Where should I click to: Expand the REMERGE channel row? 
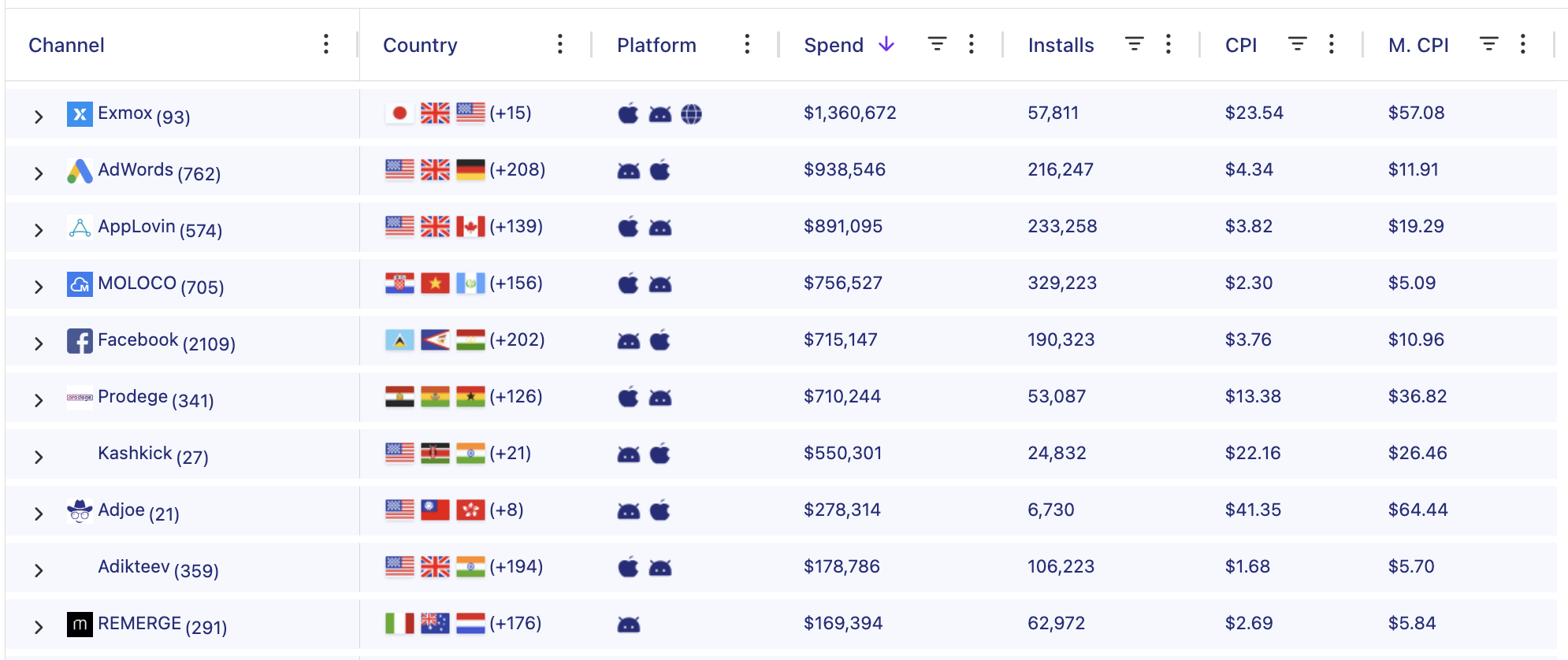[39, 627]
